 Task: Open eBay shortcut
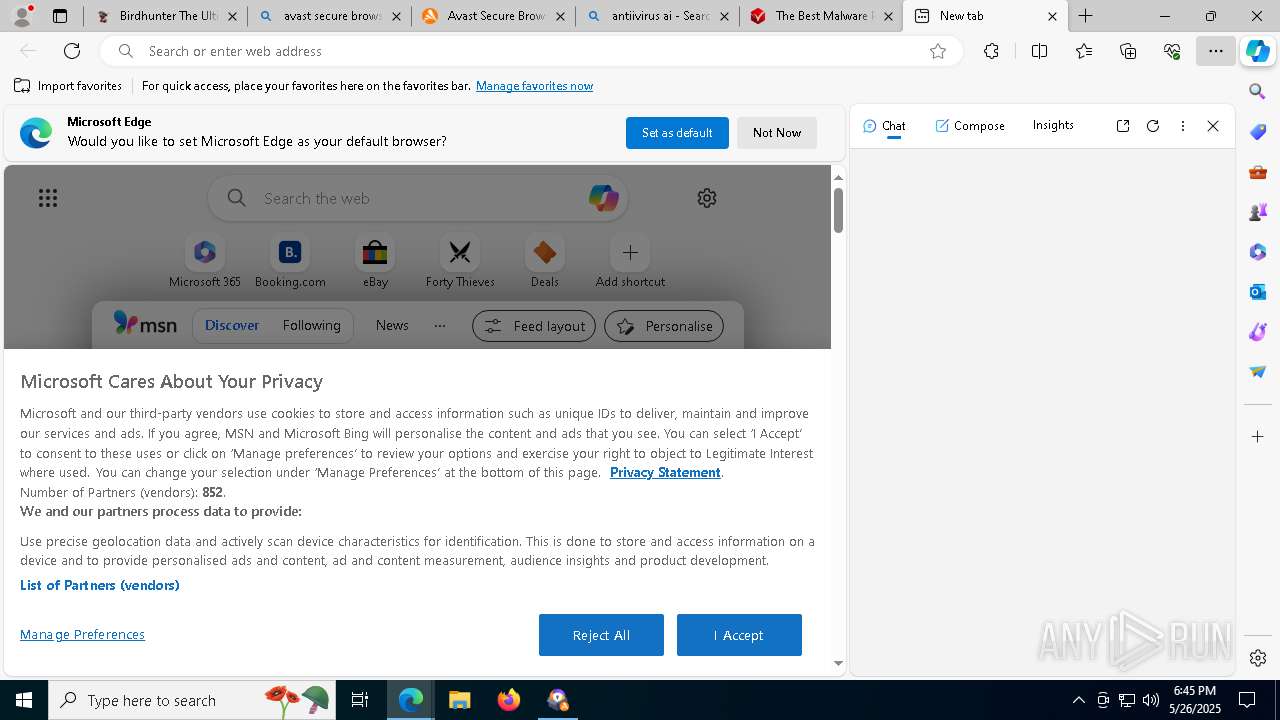coord(375,262)
